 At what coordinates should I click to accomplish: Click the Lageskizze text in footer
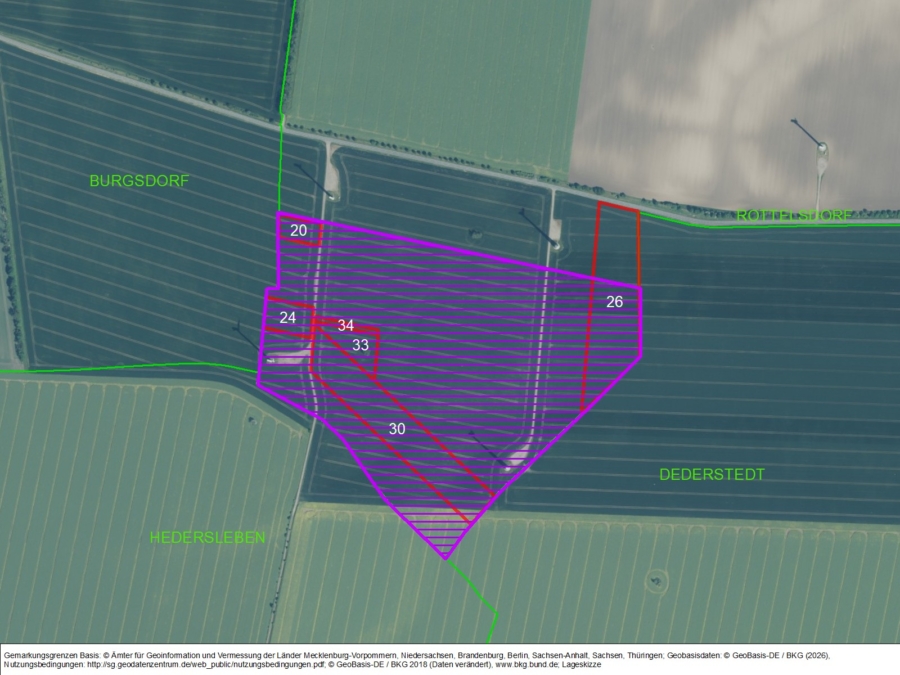(x=580, y=662)
